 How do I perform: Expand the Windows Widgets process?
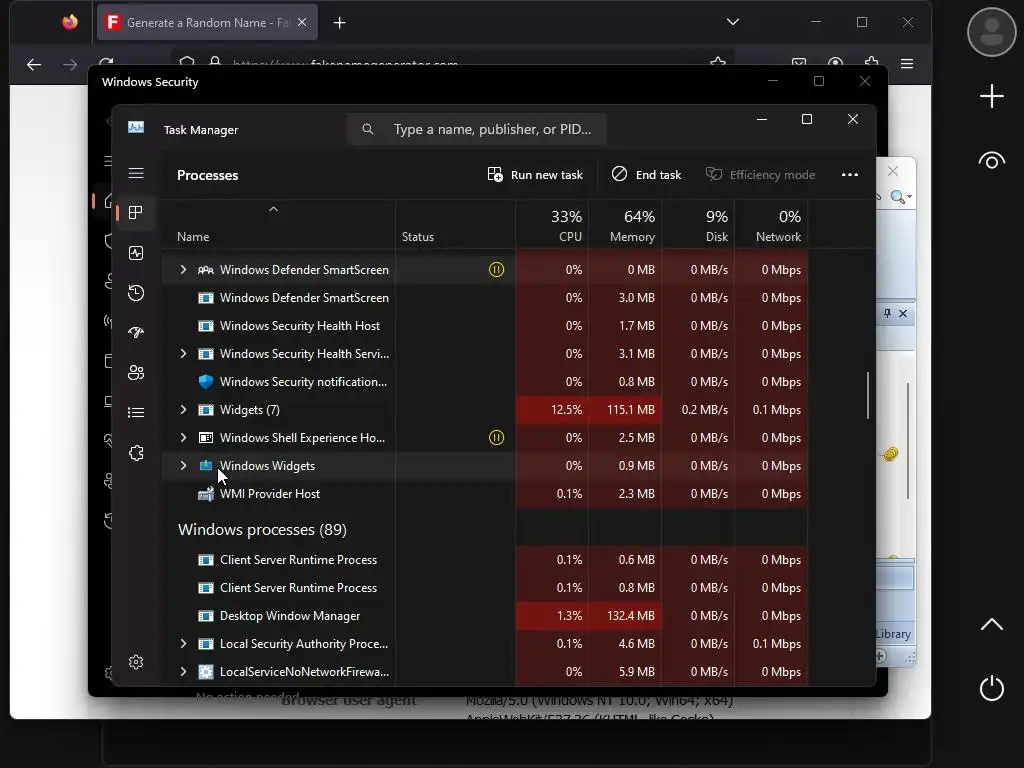point(184,466)
